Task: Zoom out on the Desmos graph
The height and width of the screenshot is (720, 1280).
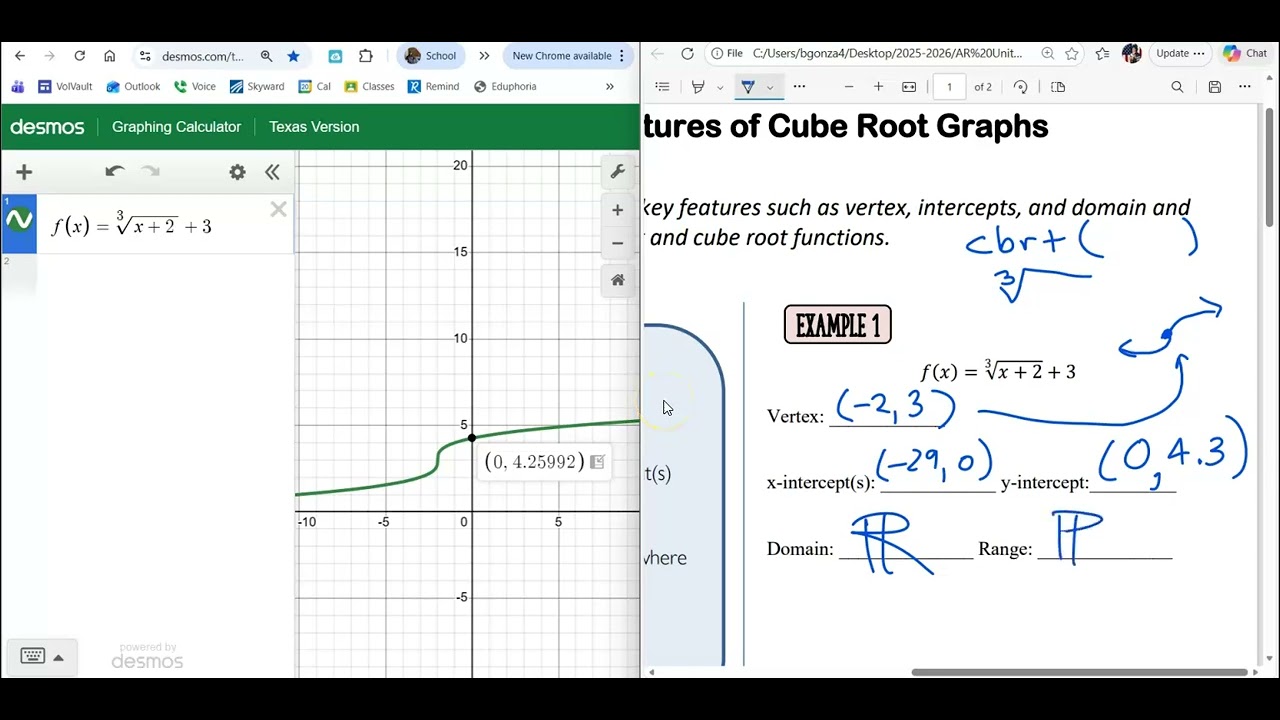Action: [618, 243]
